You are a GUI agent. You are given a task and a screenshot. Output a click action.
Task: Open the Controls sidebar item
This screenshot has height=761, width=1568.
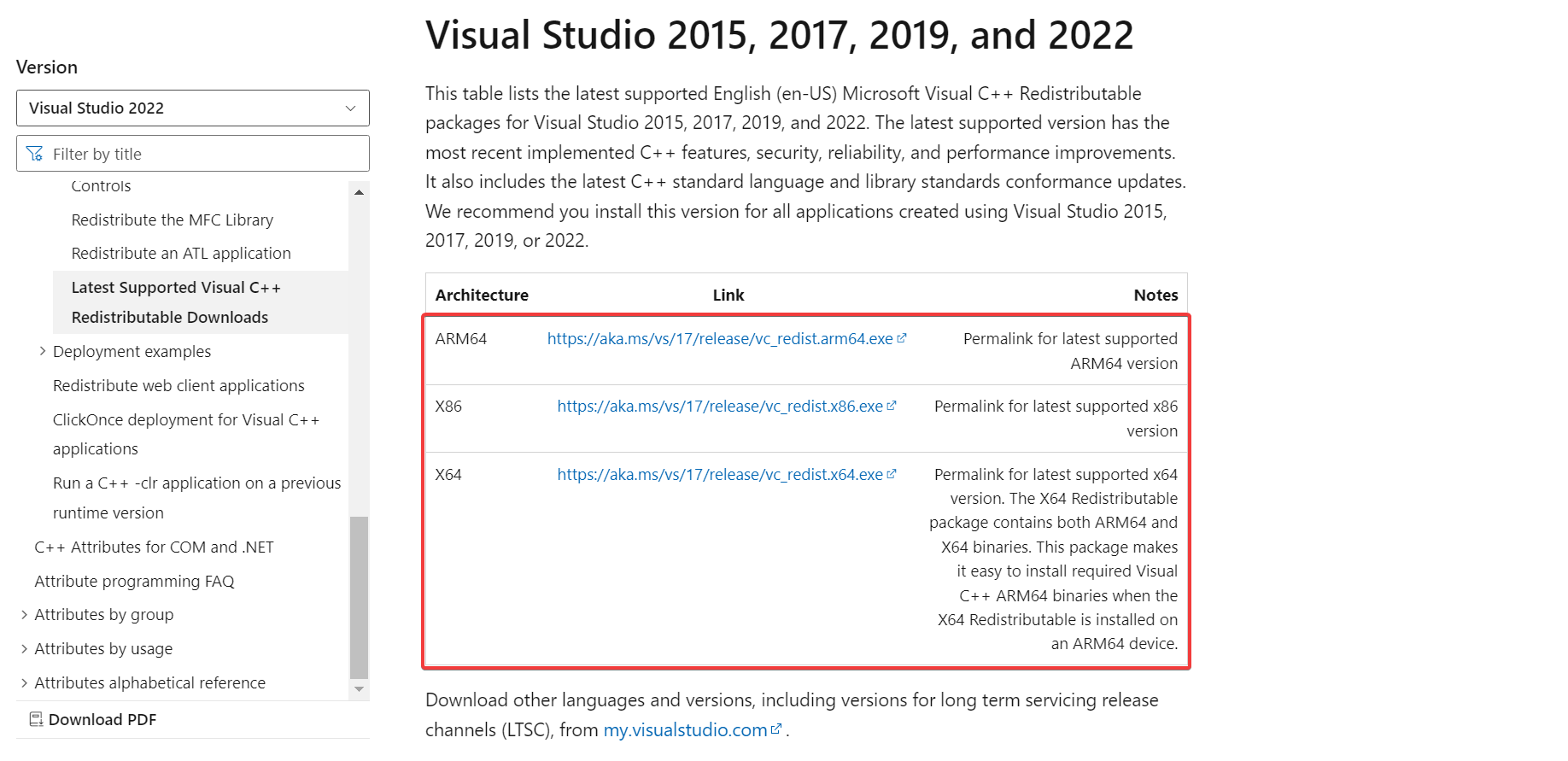(x=101, y=186)
